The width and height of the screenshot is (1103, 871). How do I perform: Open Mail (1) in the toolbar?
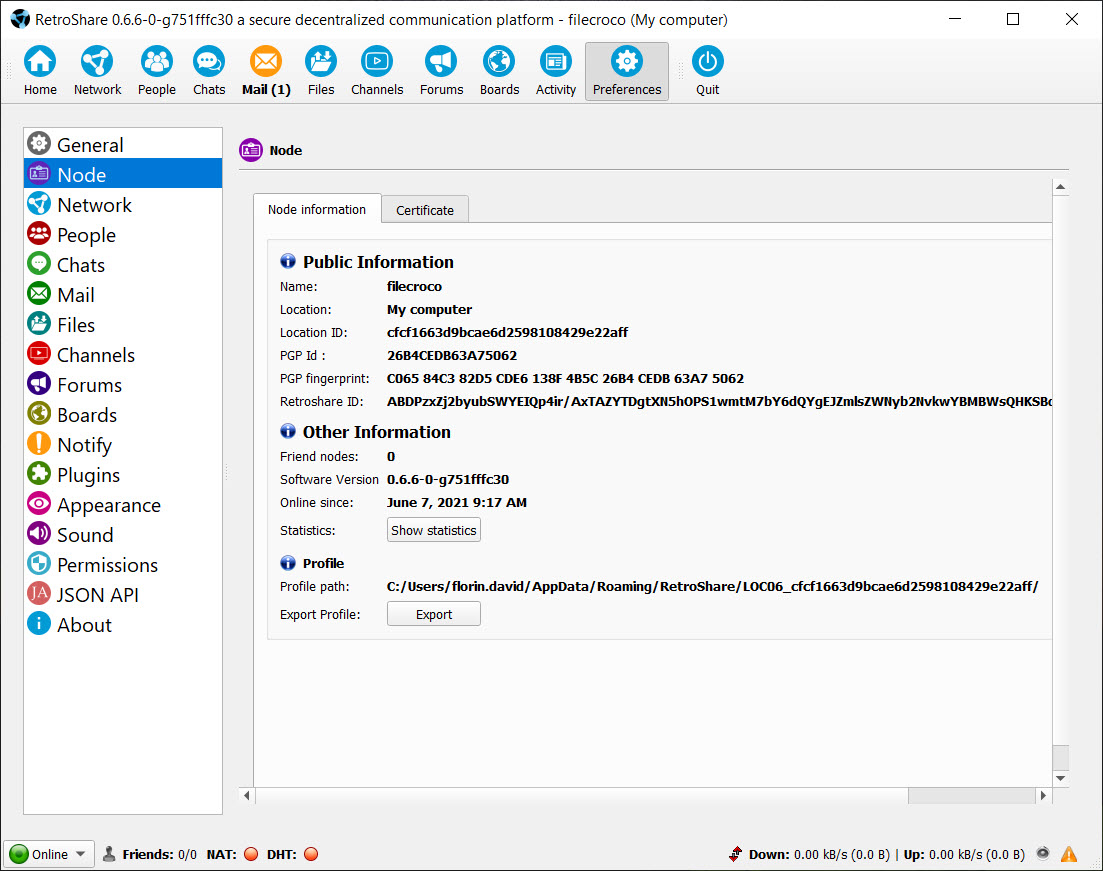pyautogui.click(x=266, y=70)
